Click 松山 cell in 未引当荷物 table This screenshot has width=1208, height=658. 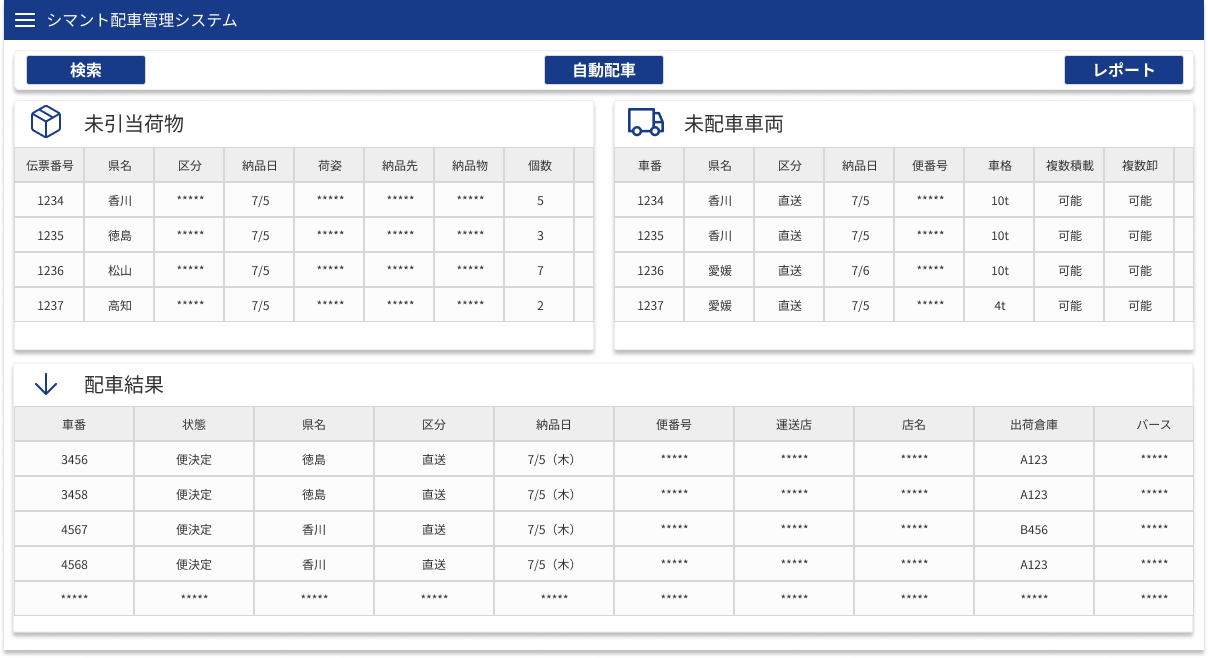[120, 270]
